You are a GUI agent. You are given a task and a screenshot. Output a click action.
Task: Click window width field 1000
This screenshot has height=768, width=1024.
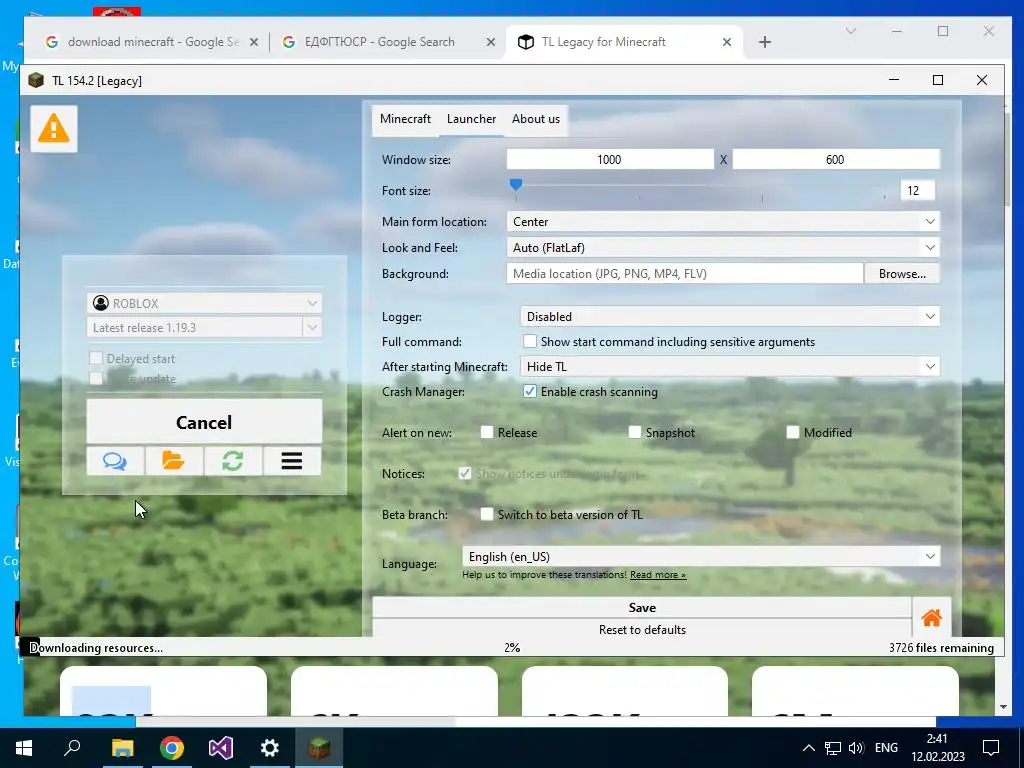(610, 159)
